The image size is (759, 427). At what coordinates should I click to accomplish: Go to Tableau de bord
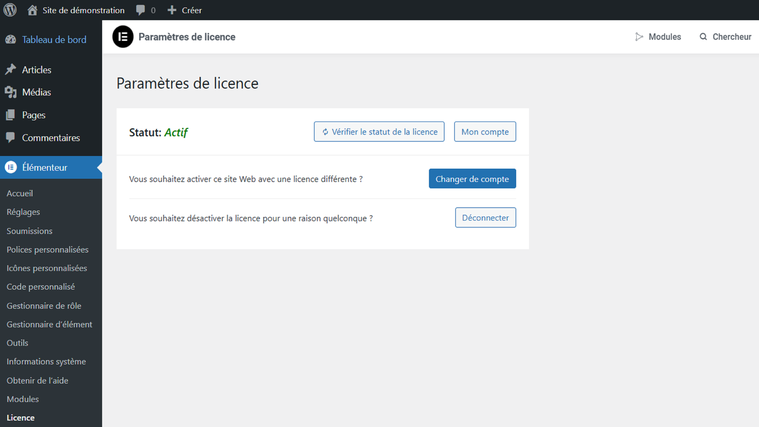[x=54, y=40]
